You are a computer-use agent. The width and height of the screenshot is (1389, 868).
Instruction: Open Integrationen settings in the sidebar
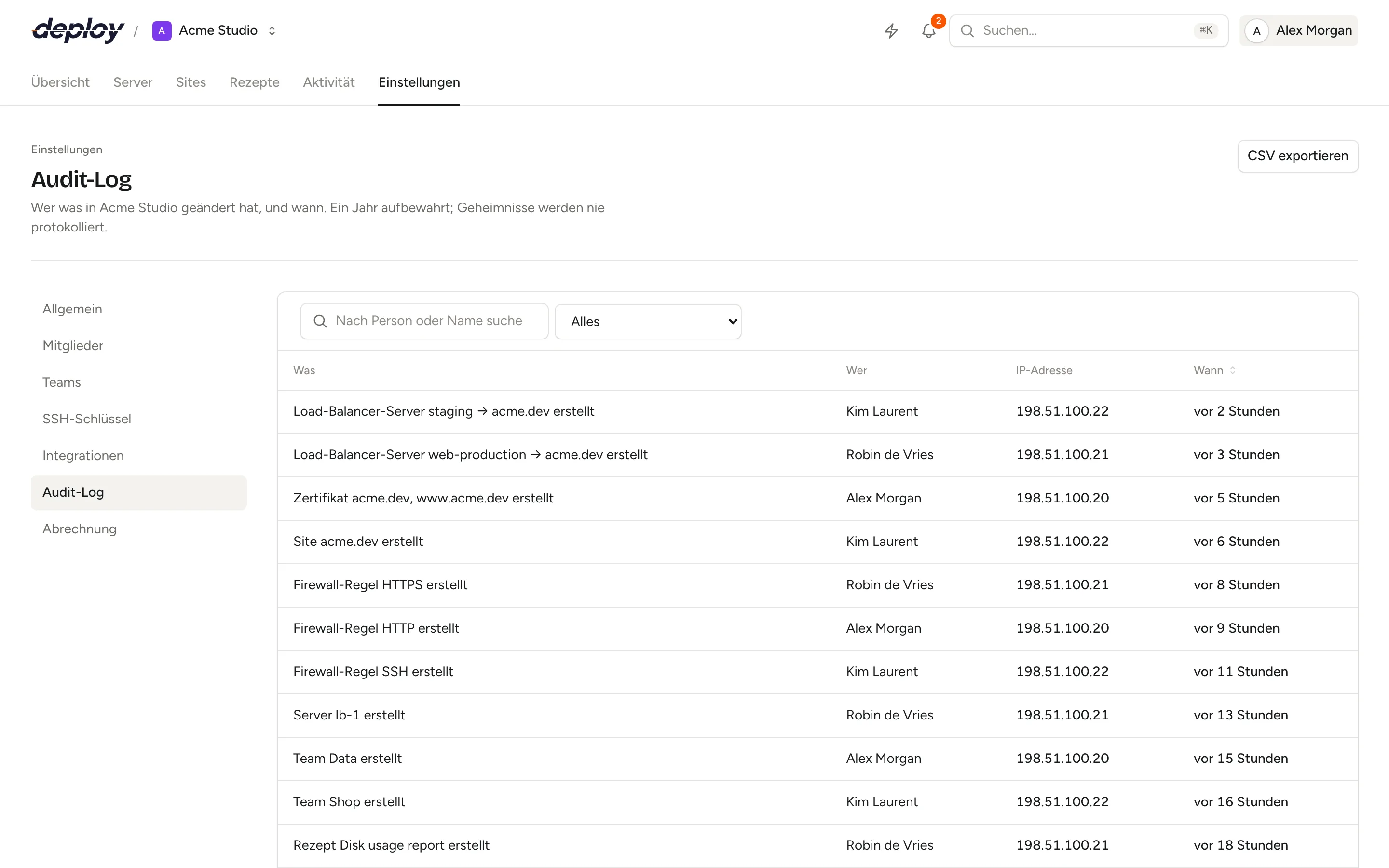coord(138,456)
